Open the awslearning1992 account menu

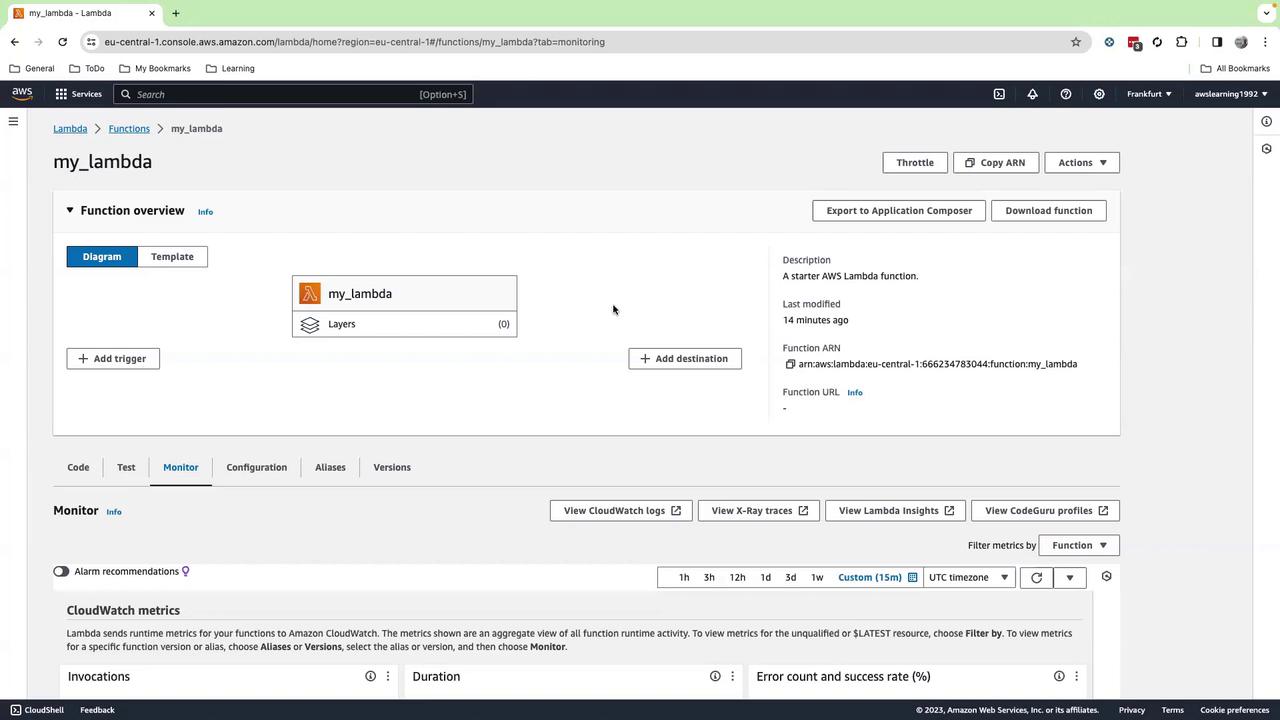(1231, 94)
